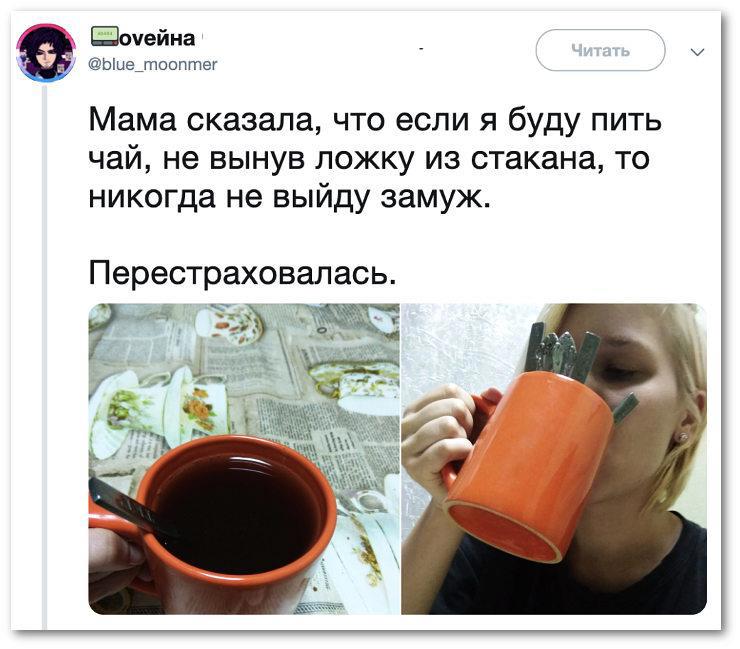Screen dimensions: 740x649
Task: Click the vertical thread line below the avatar
Action: coord(45,356)
